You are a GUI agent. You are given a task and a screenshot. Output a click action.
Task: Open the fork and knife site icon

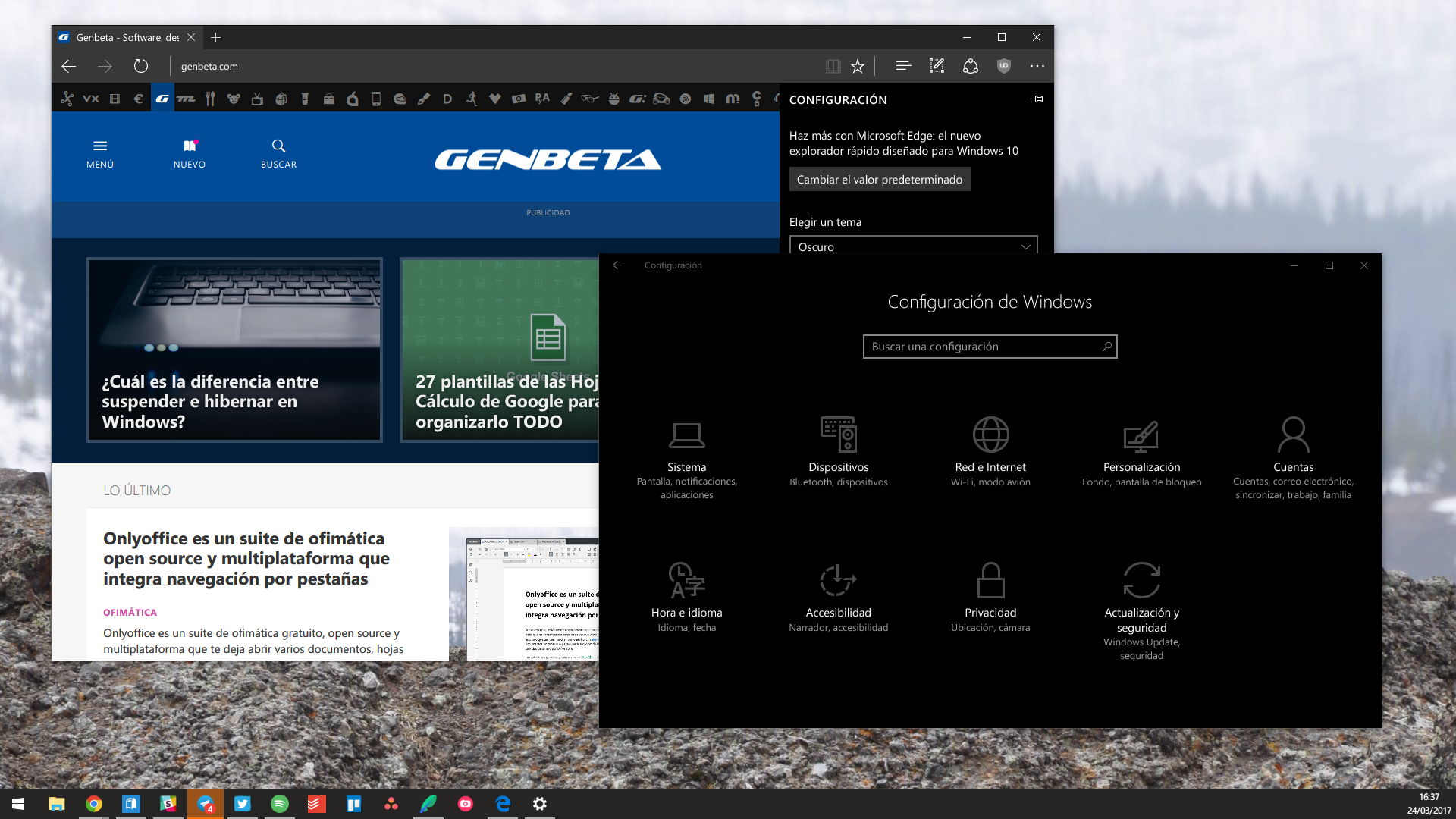(210, 99)
